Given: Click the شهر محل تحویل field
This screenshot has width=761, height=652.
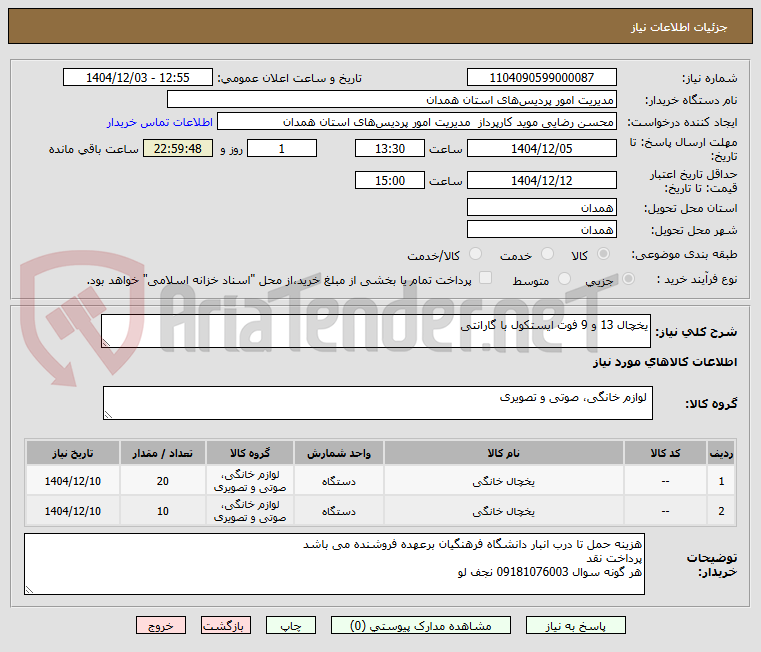Looking at the screenshot, I should click(542, 230).
